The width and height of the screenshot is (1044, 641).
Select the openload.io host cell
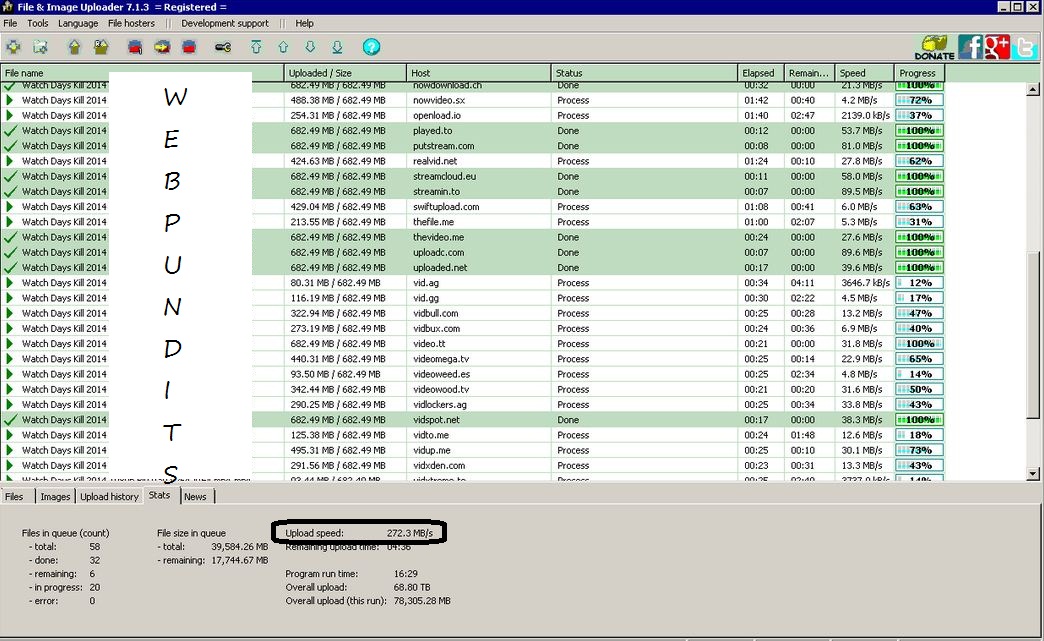[x=479, y=115]
